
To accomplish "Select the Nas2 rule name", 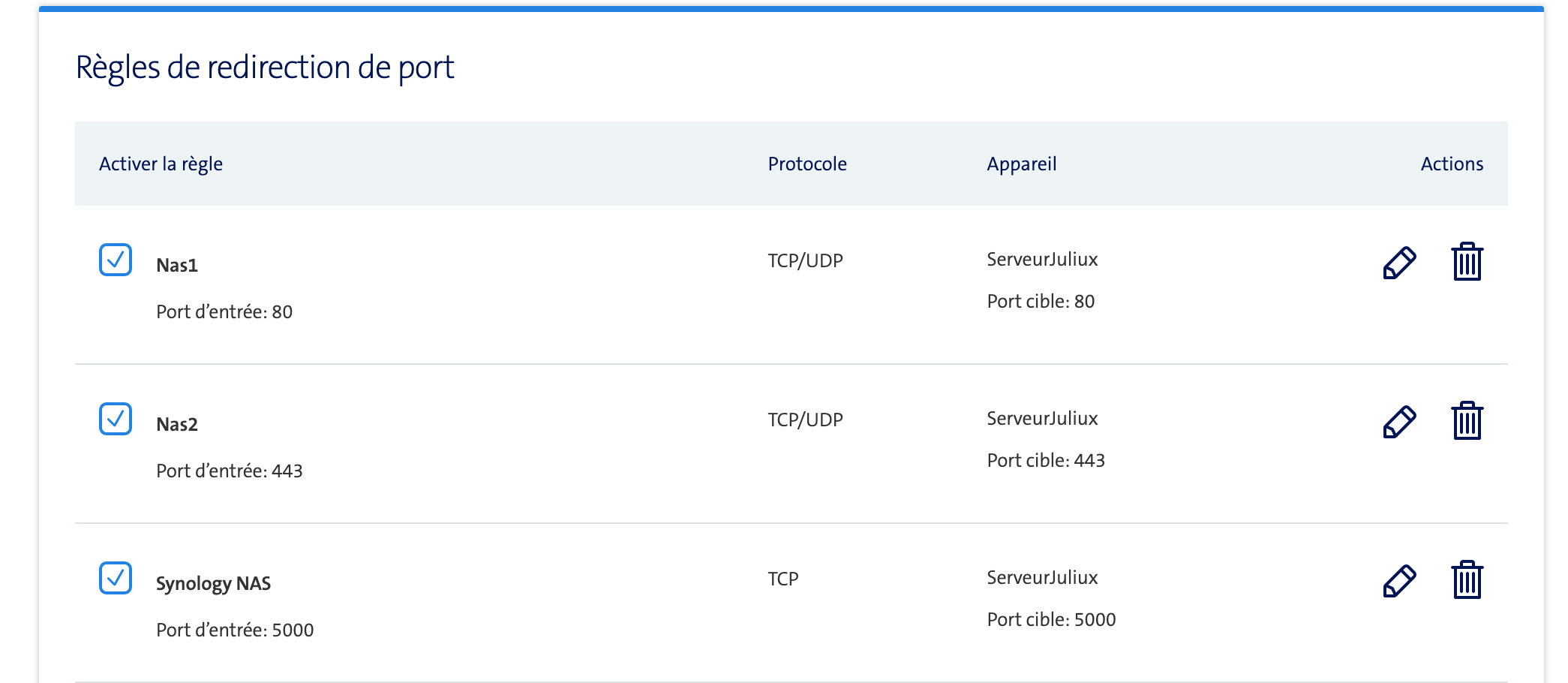I will click(x=177, y=425).
